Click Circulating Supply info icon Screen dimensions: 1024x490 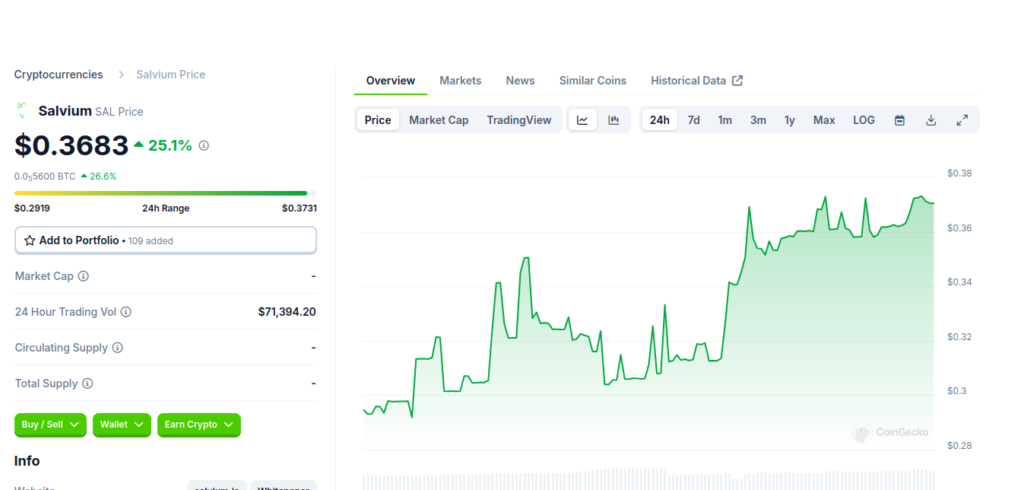[118, 348]
